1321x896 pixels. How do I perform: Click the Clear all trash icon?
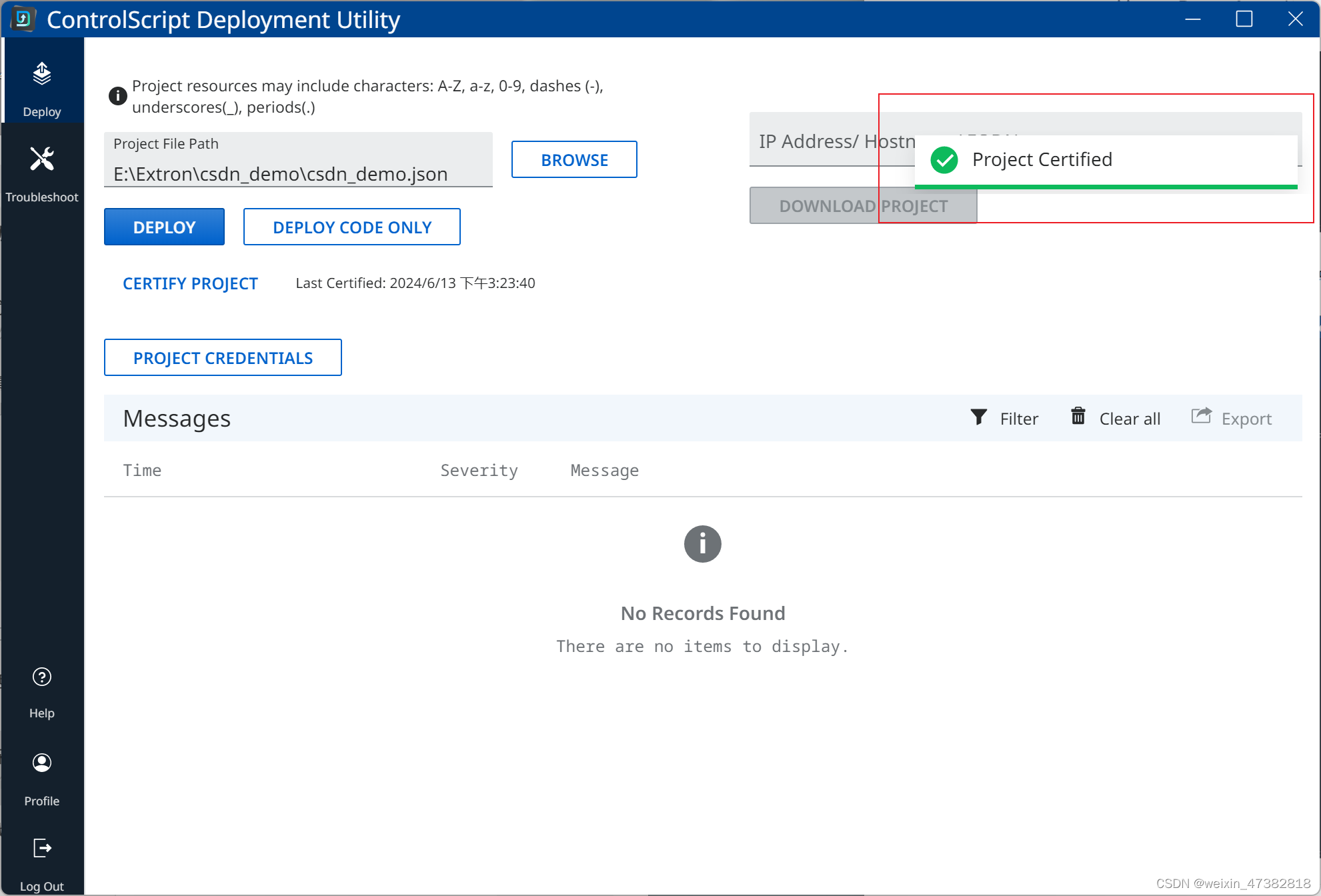click(1078, 416)
